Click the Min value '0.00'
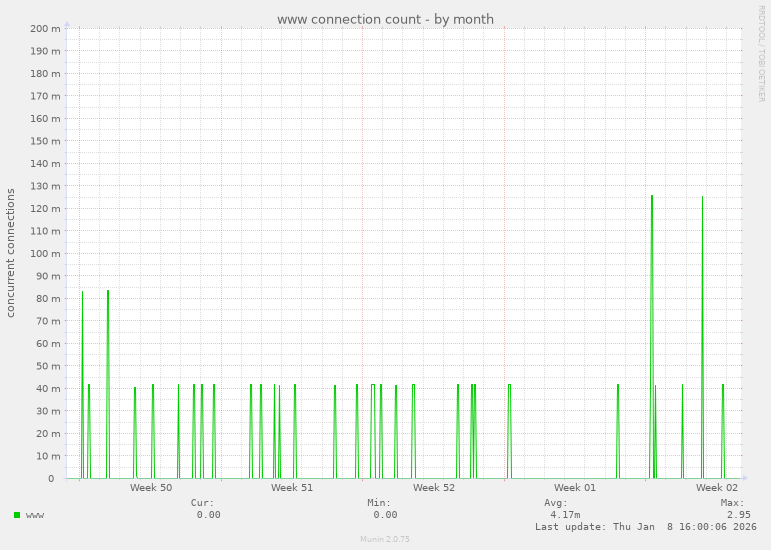Image resolution: width=771 pixels, height=550 pixels. (x=385, y=515)
